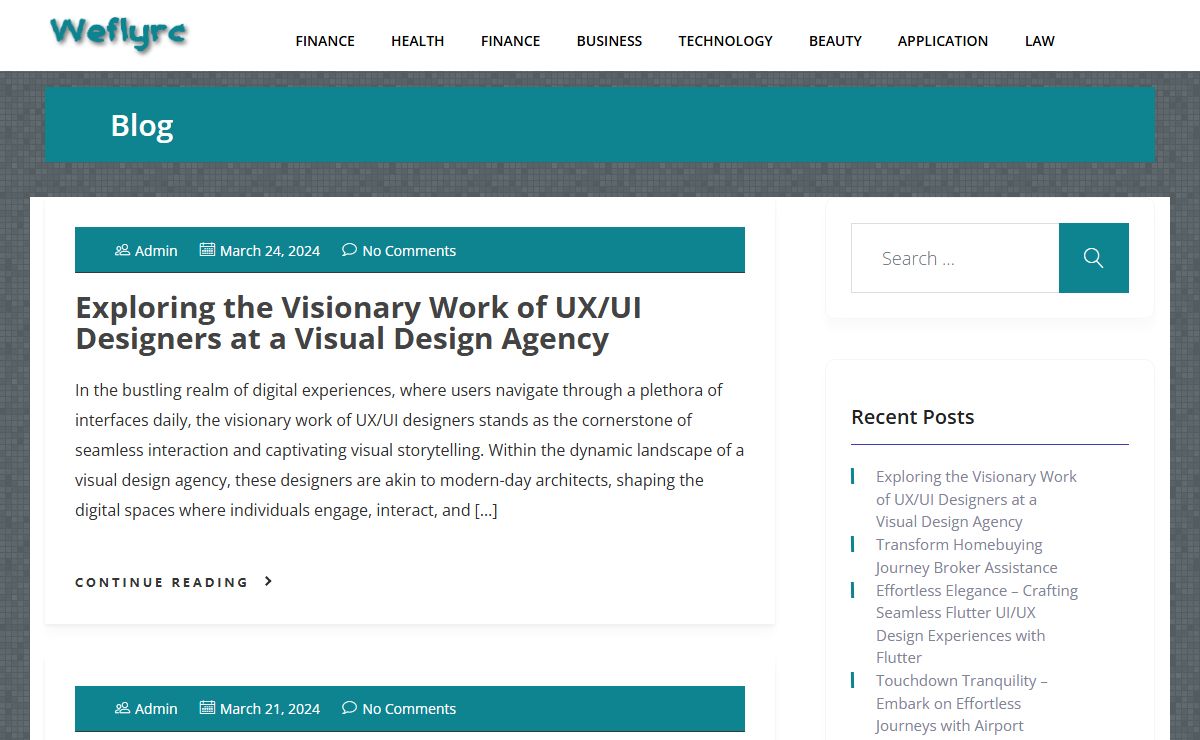The height and width of the screenshot is (740, 1200).
Task: Open the Application menu item
Action: (x=942, y=41)
